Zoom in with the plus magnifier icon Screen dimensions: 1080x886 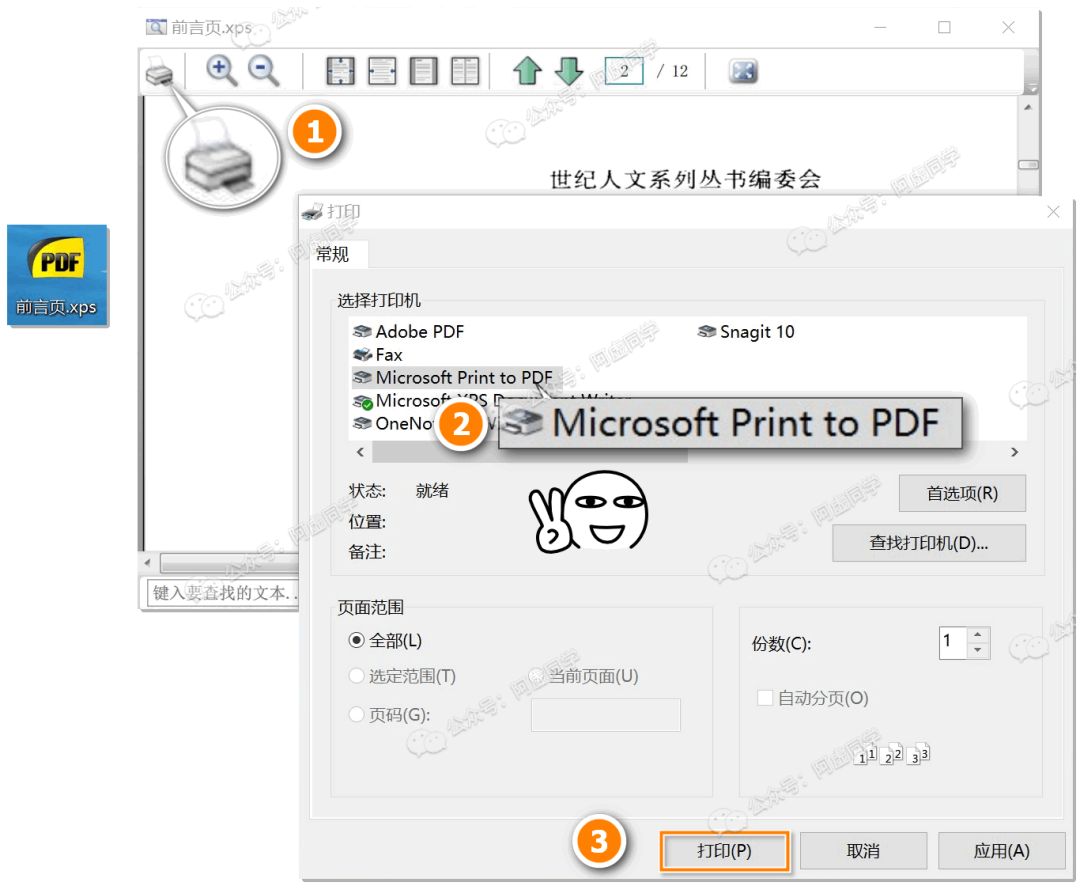[x=221, y=71]
